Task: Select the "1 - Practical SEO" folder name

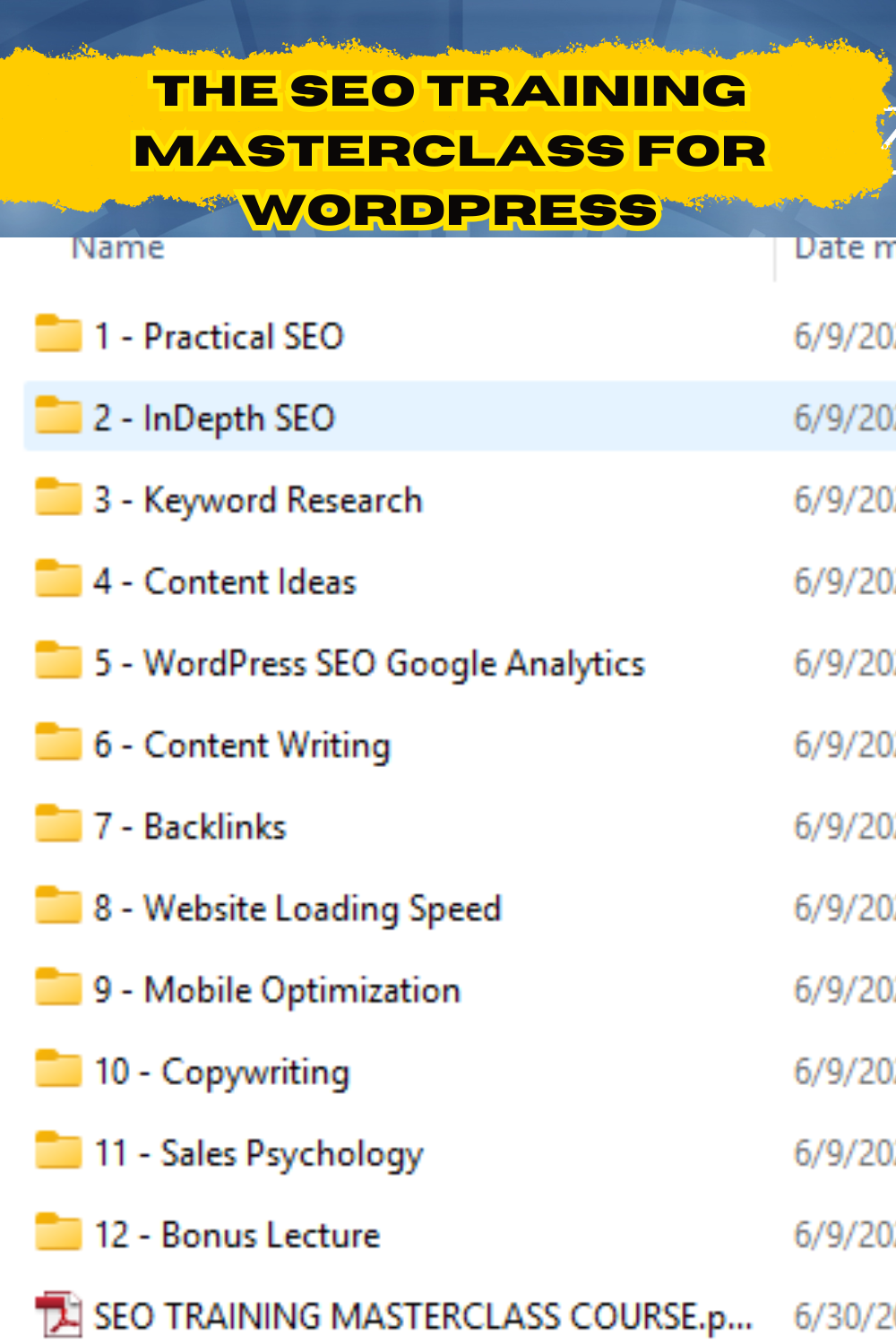Action: 219,337
